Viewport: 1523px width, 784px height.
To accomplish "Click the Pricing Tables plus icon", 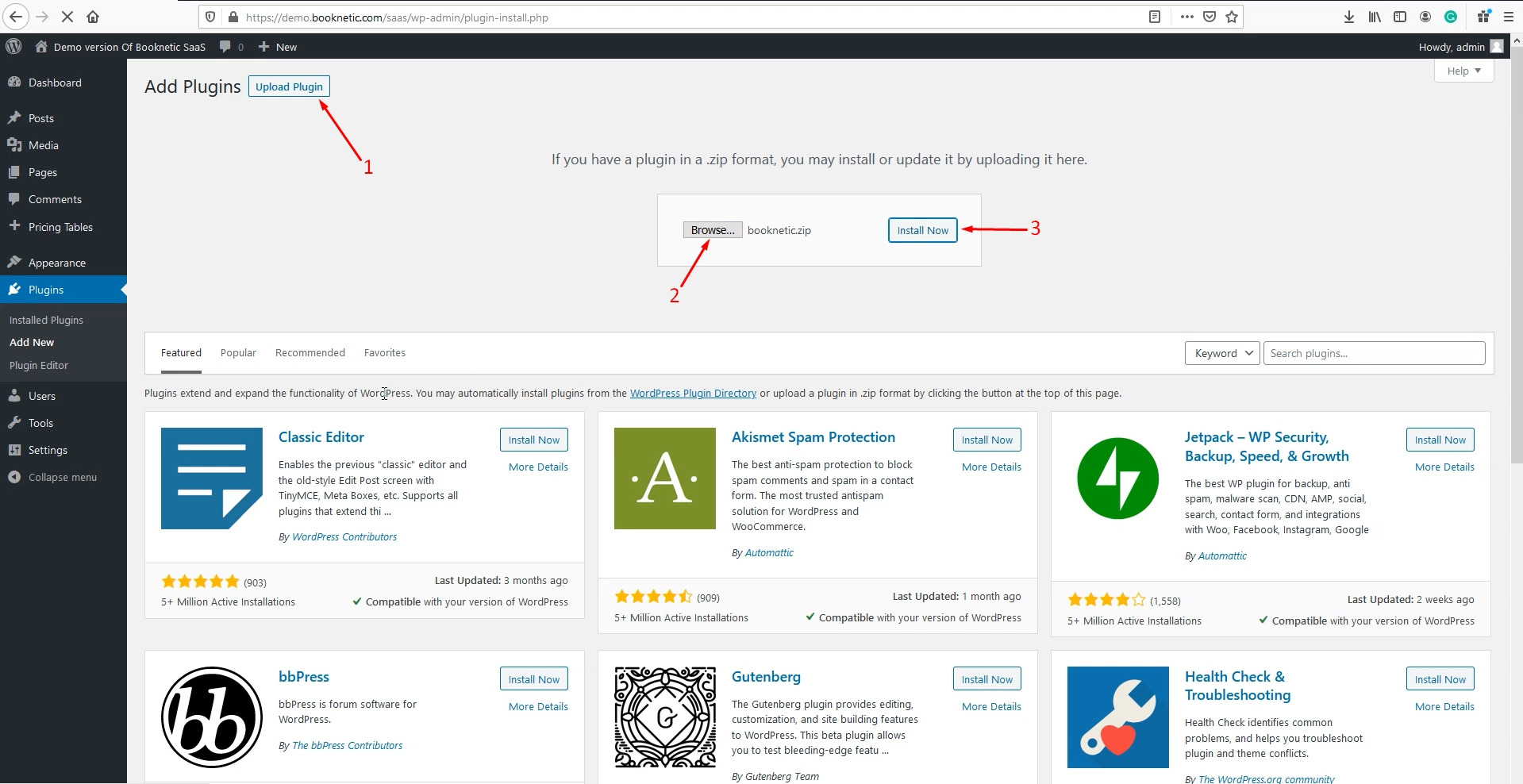I will [x=13, y=226].
